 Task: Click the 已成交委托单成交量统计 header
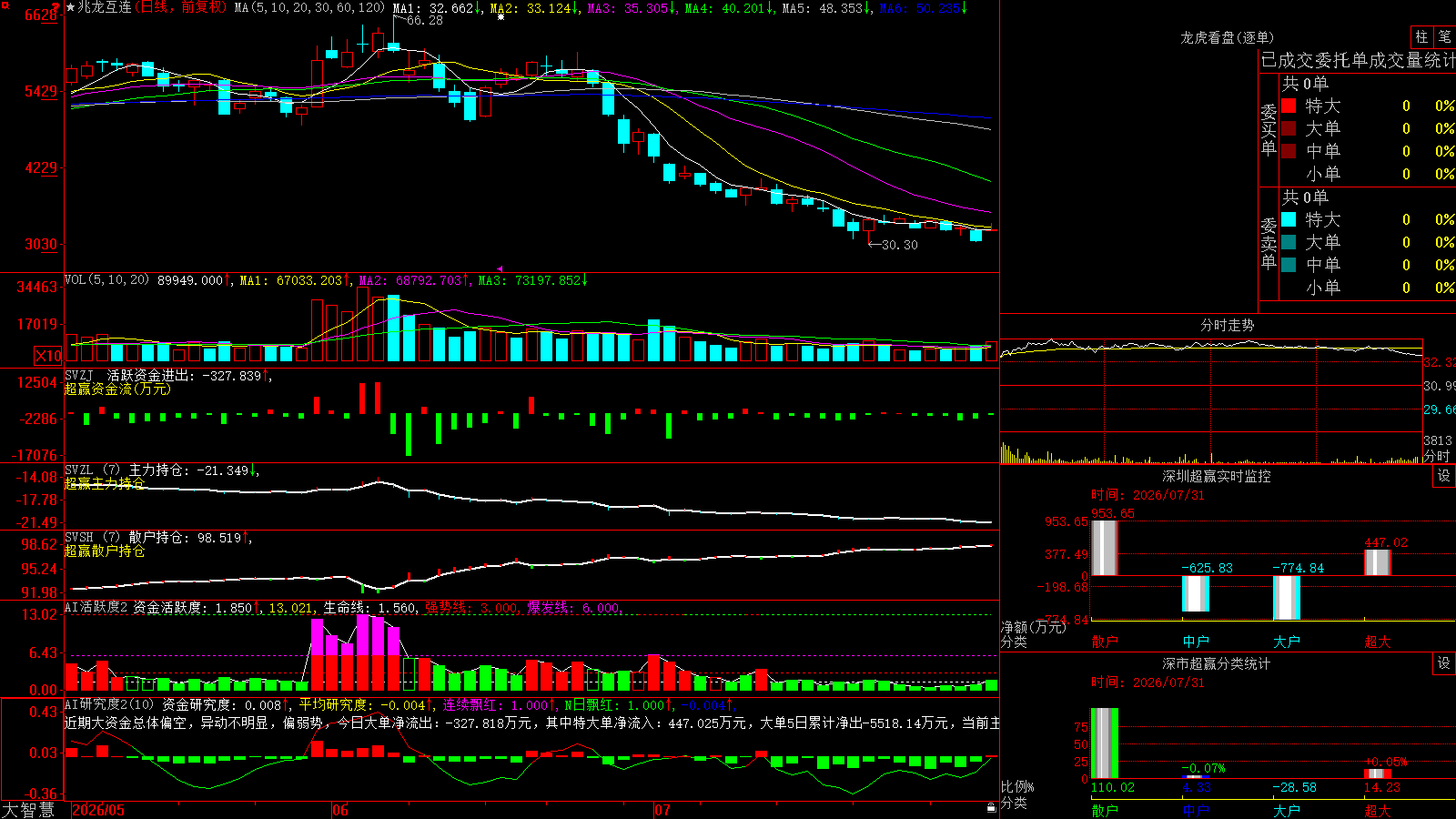(x=1358, y=60)
